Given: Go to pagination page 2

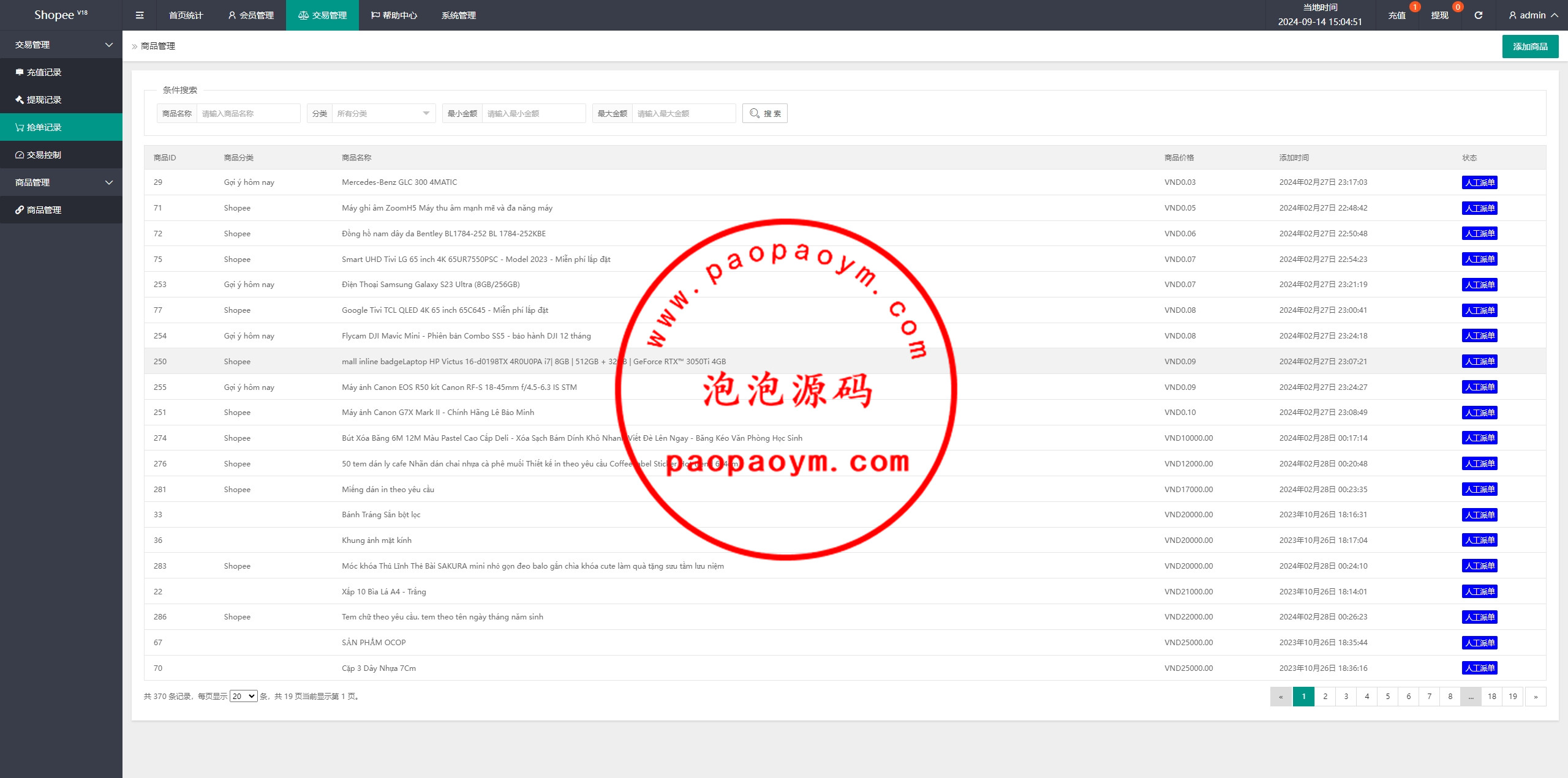Looking at the screenshot, I should click(x=1325, y=697).
